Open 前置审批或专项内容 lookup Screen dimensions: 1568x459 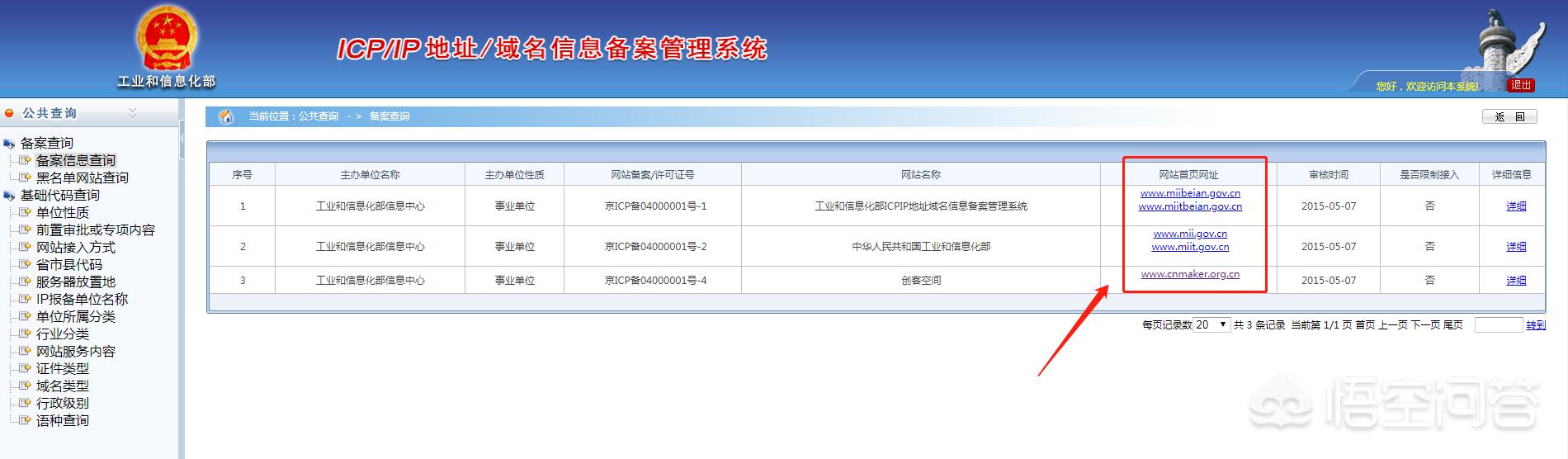click(95, 229)
